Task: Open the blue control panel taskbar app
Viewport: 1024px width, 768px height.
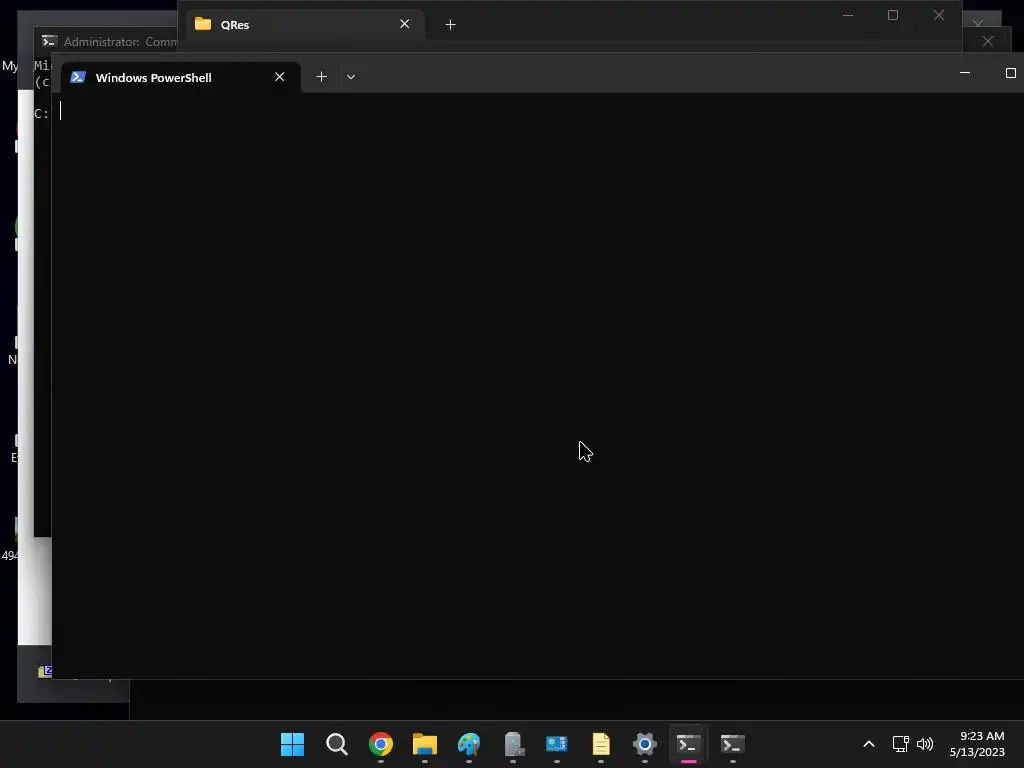Action: (557, 744)
